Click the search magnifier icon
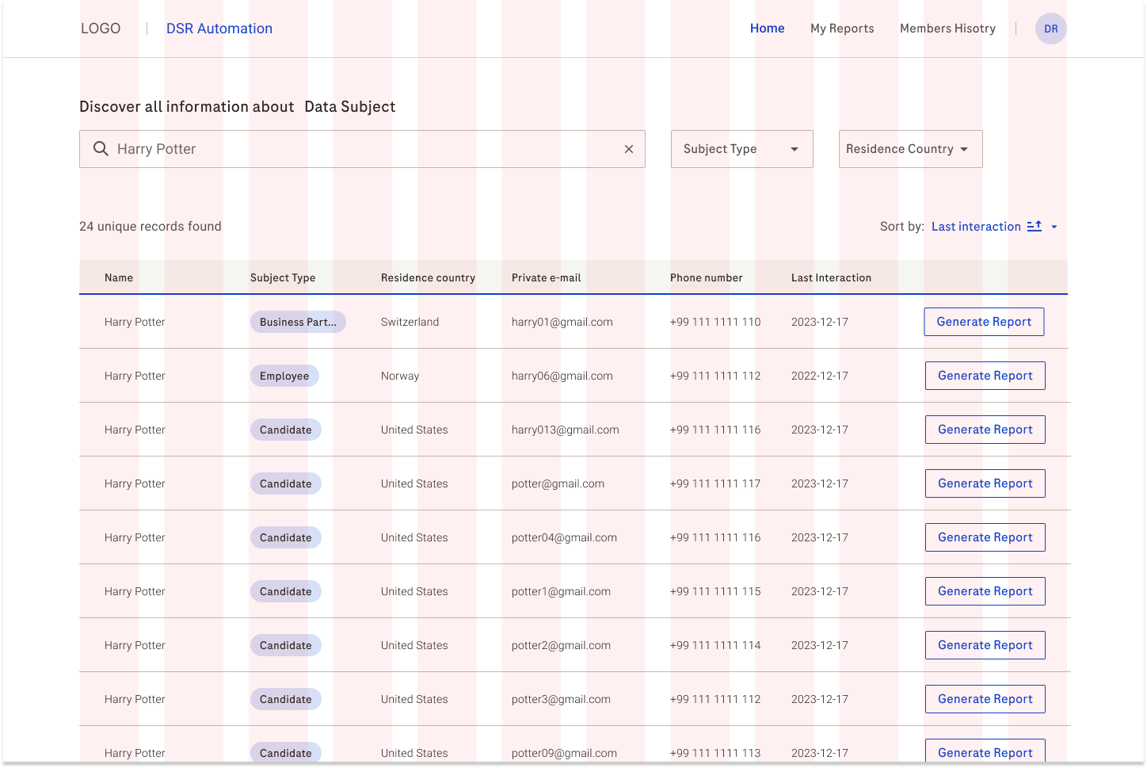The image size is (1147, 768). [x=101, y=148]
